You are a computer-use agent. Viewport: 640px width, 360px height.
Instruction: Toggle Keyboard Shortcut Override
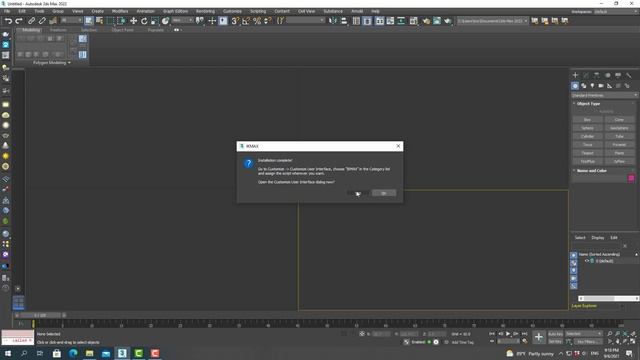click(x=223, y=21)
